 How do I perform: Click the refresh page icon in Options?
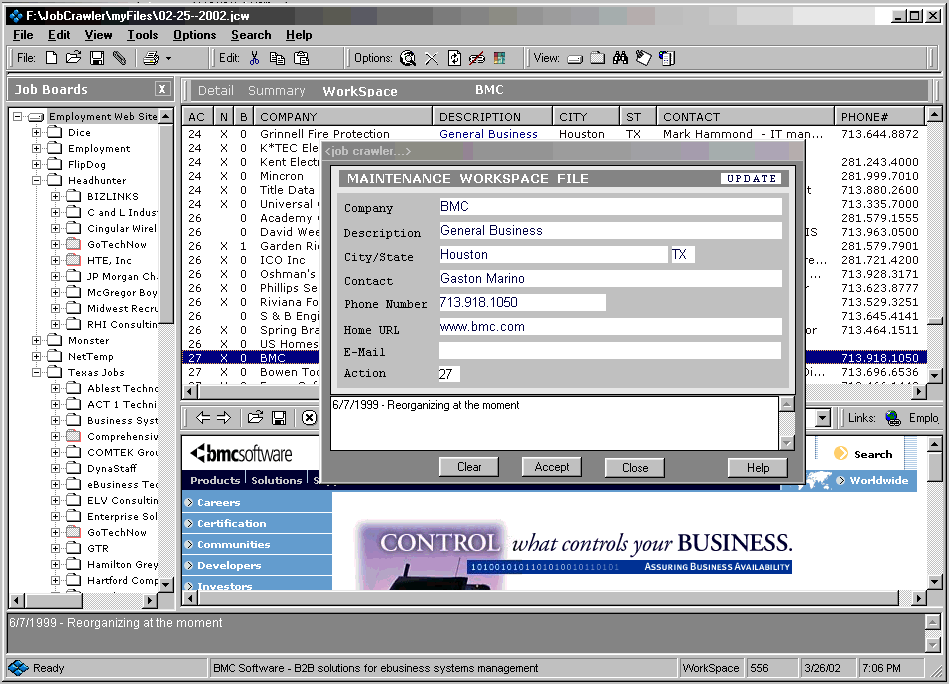pos(454,58)
